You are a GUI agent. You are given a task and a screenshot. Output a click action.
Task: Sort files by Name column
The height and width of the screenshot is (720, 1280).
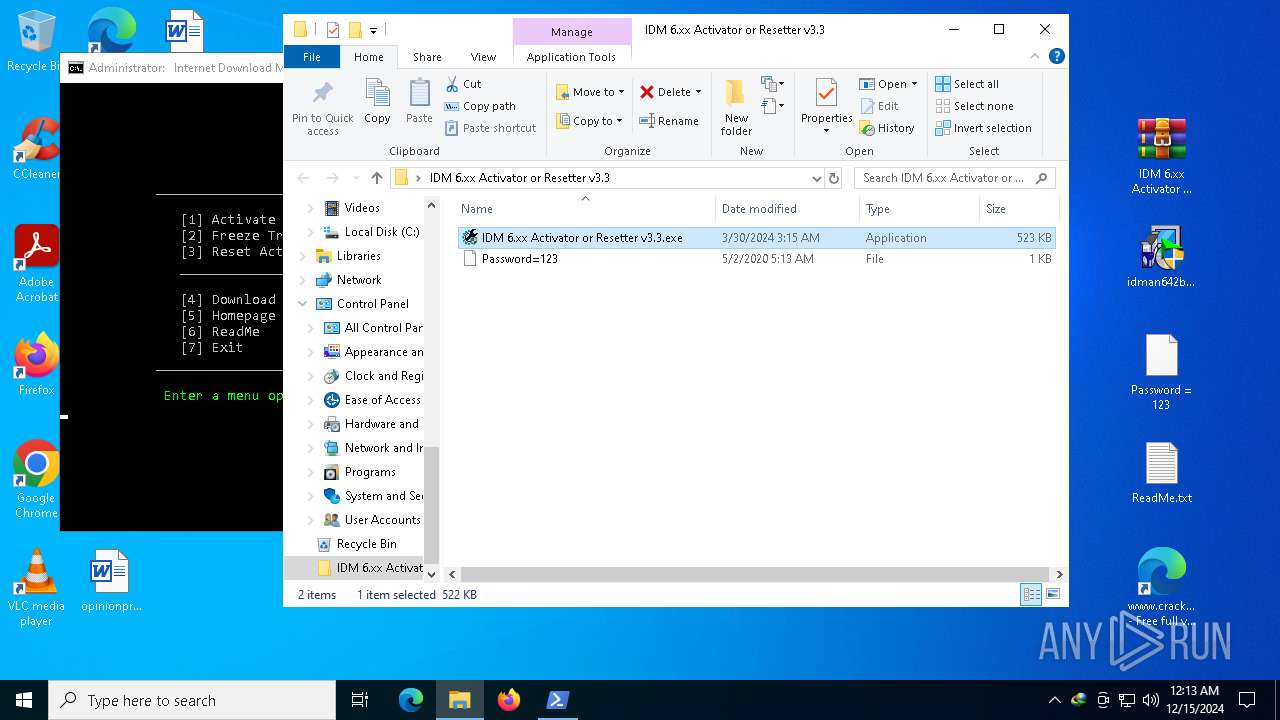coord(585,209)
